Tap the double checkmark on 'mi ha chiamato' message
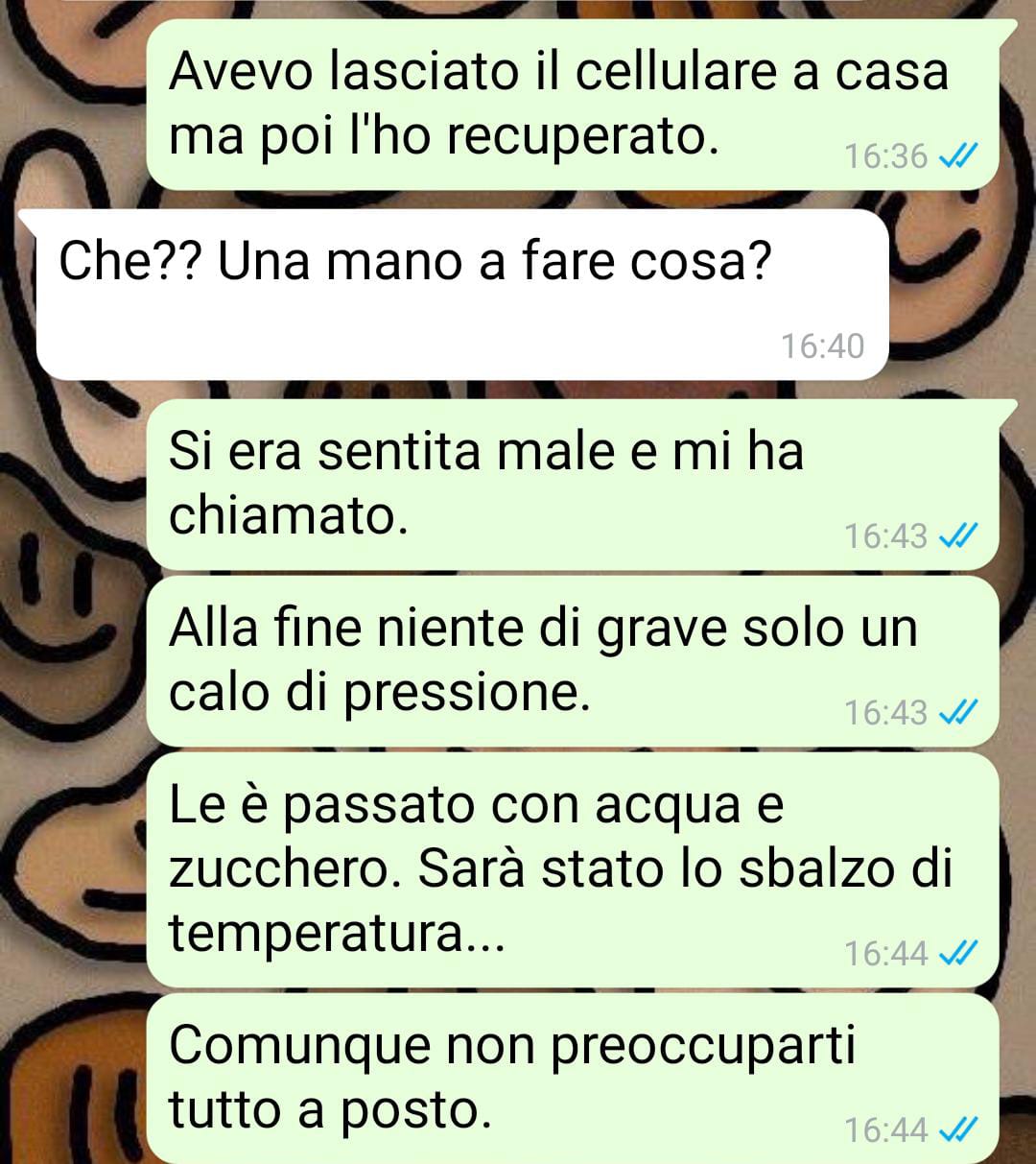The image size is (1036, 1164). 958,535
